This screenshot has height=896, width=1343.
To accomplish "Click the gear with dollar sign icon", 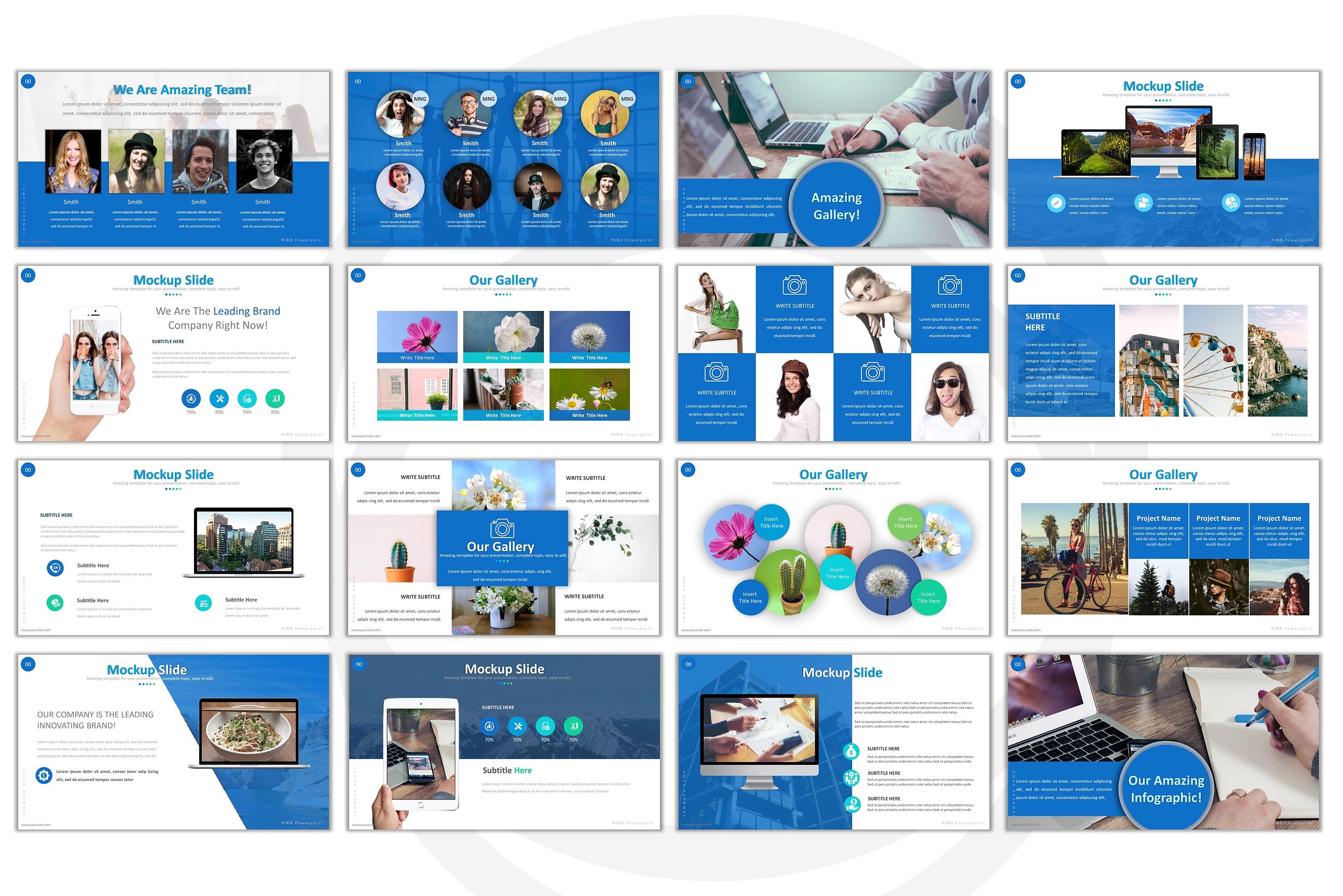I will point(43,775).
